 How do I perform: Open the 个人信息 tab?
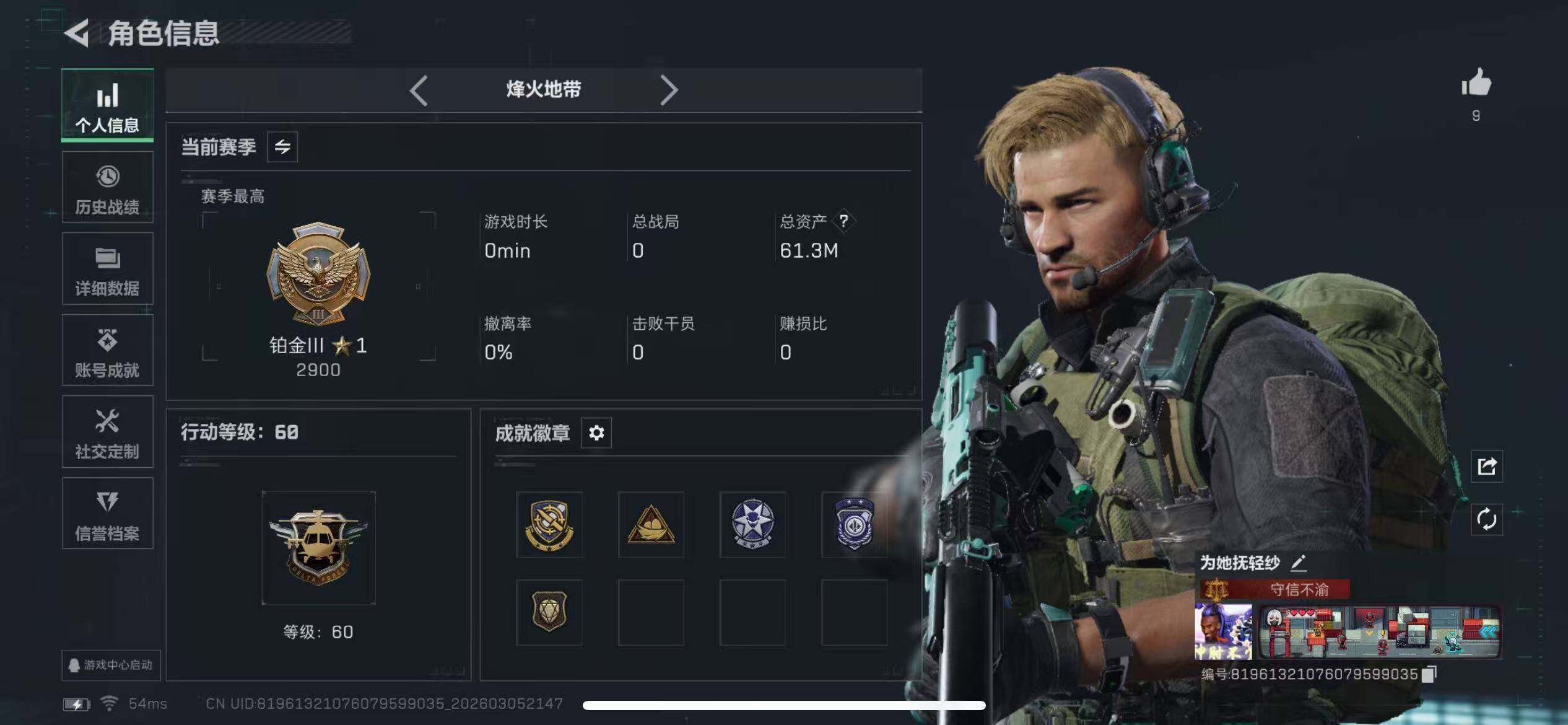tap(107, 105)
